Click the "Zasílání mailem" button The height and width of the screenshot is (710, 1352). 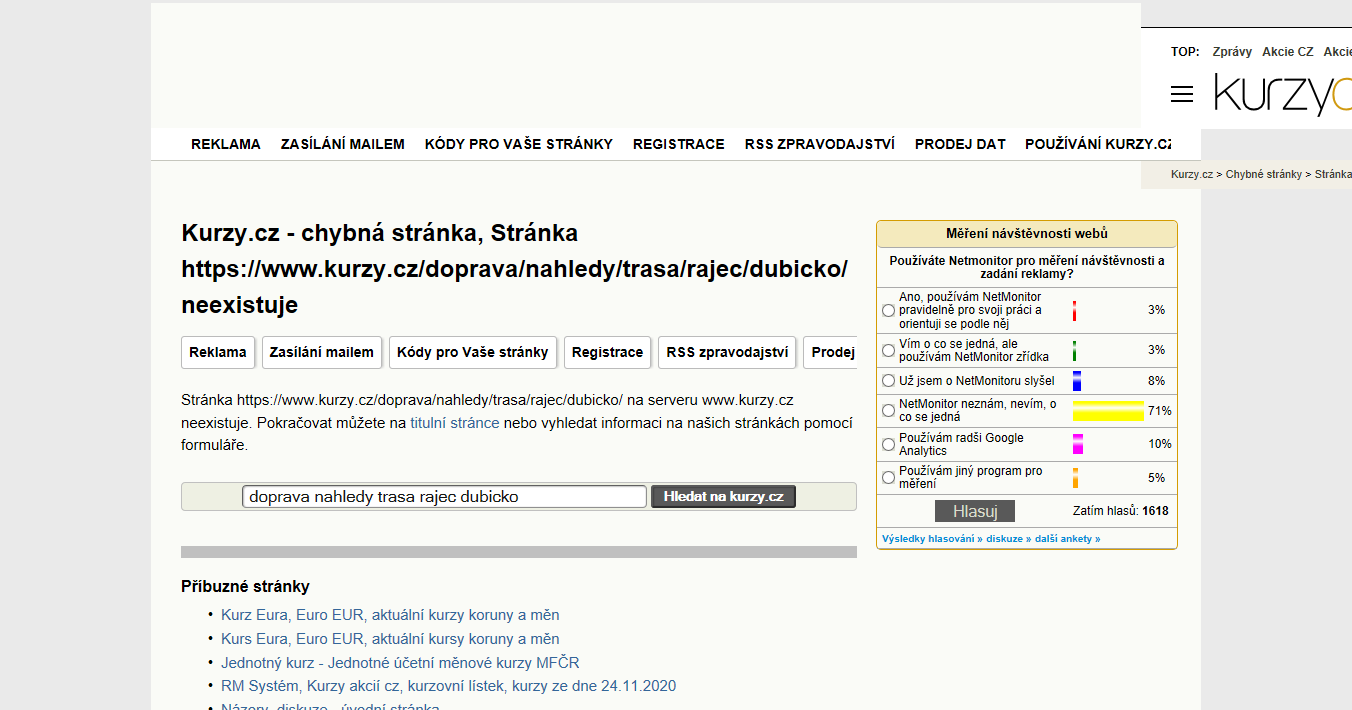point(322,352)
